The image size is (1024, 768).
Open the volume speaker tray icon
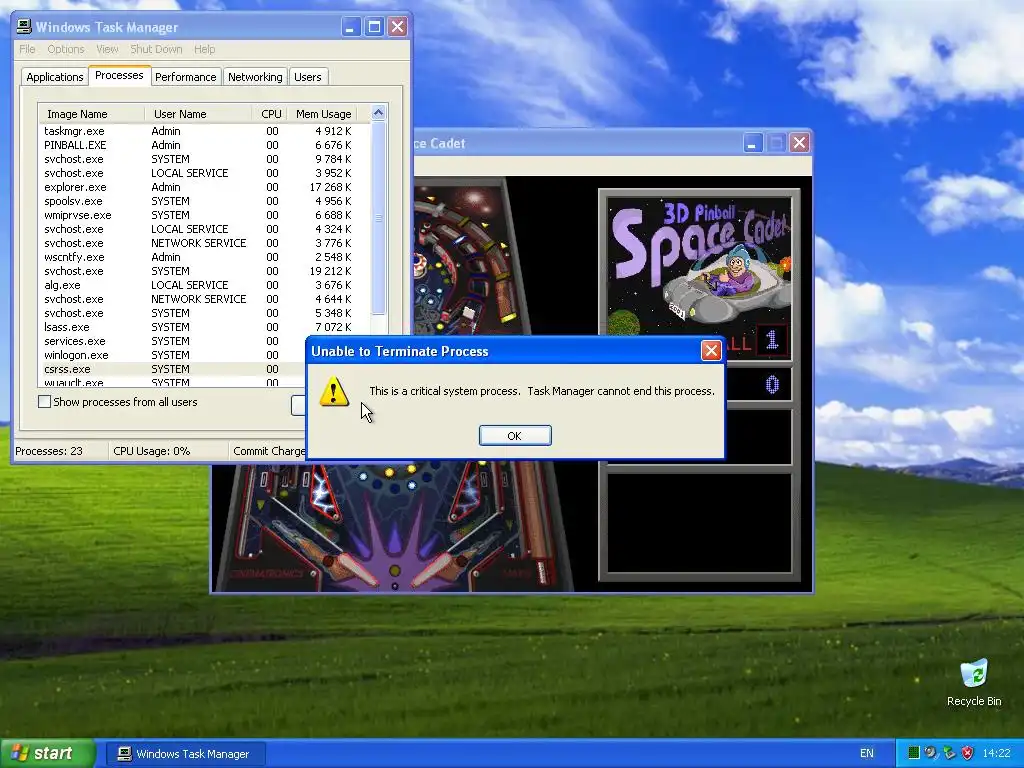(x=931, y=753)
